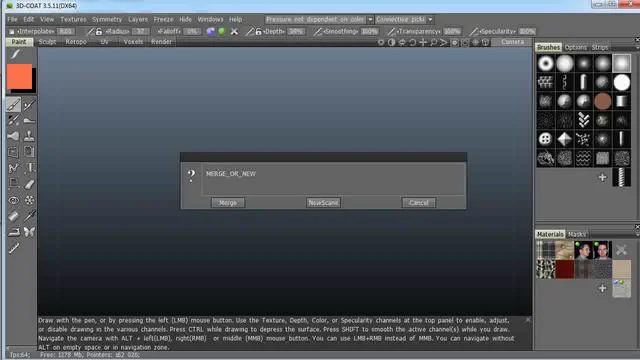Select the ring-shaped brush alpha
The height and width of the screenshot is (360, 640).
pos(546,63)
